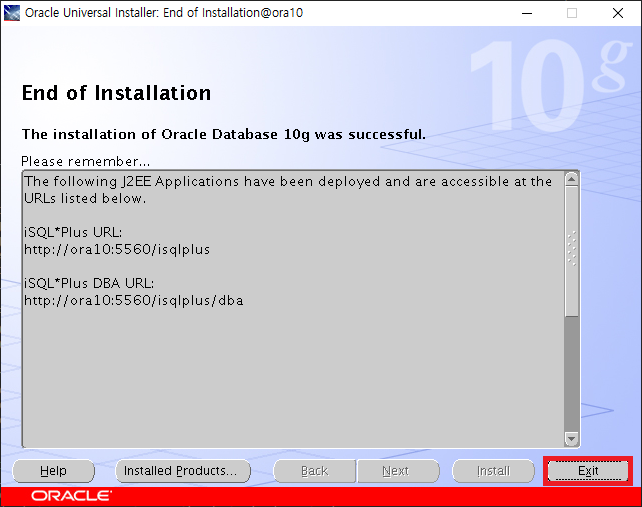Click the Oracle installer title bar icon
Viewport: 642px width, 507px height.
click(x=11, y=13)
